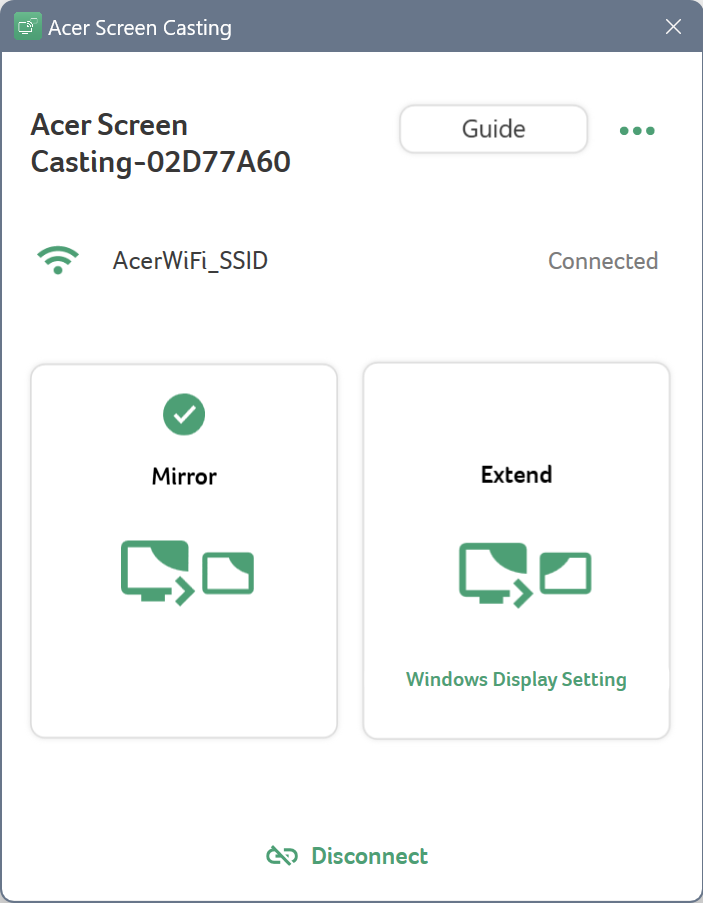Click the green Wi-Fi signal icon
The width and height of the screenshot is (703, 903).
click(58, 260)
